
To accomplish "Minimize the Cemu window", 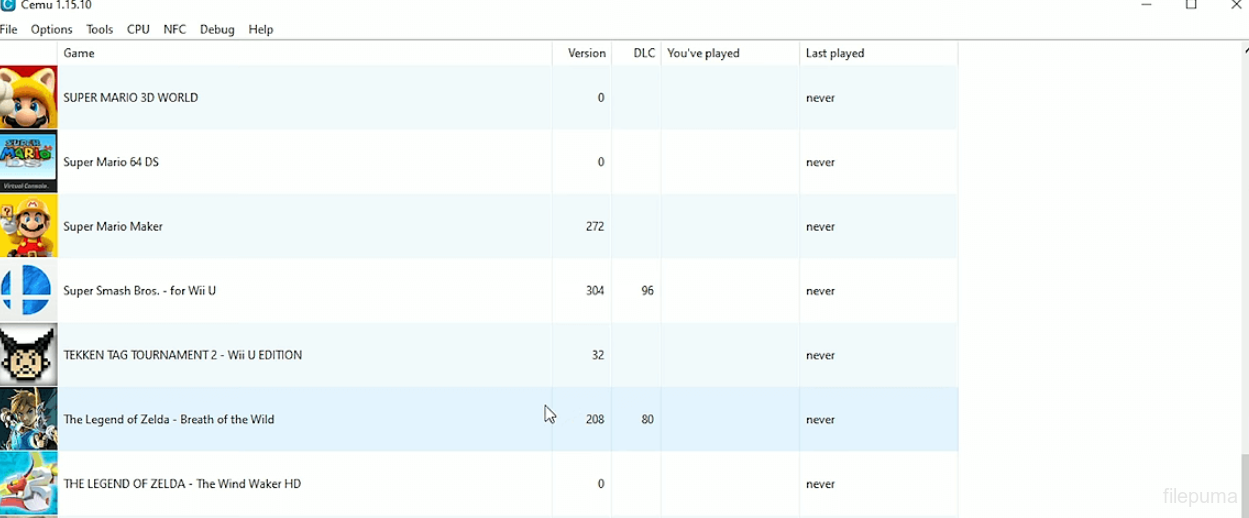I will click(x=1146, y=6).
